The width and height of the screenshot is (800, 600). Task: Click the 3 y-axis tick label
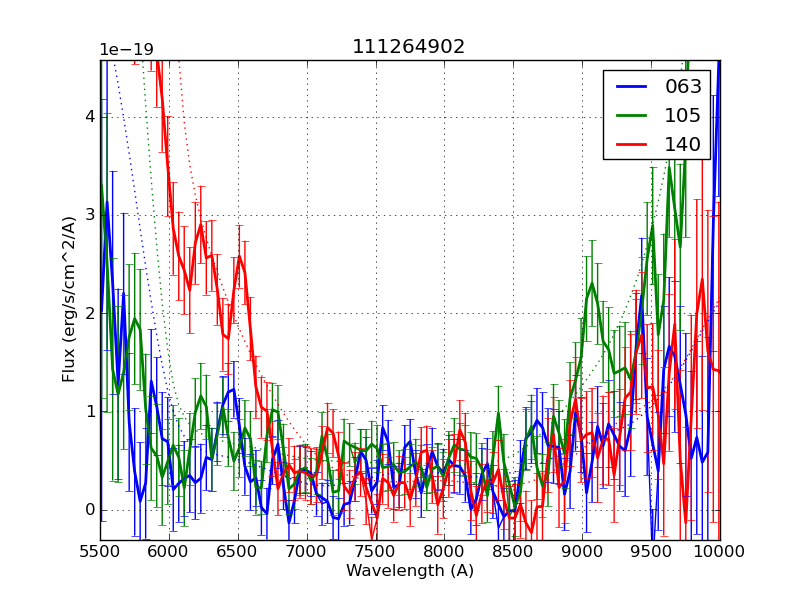coord(88,215)
